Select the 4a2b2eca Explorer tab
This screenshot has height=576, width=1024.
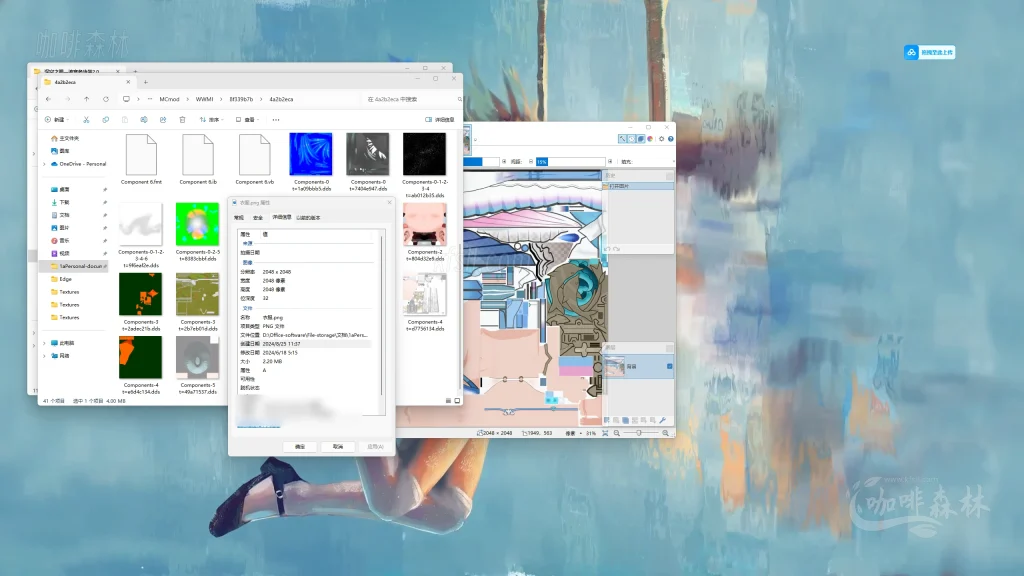(86, 82)
